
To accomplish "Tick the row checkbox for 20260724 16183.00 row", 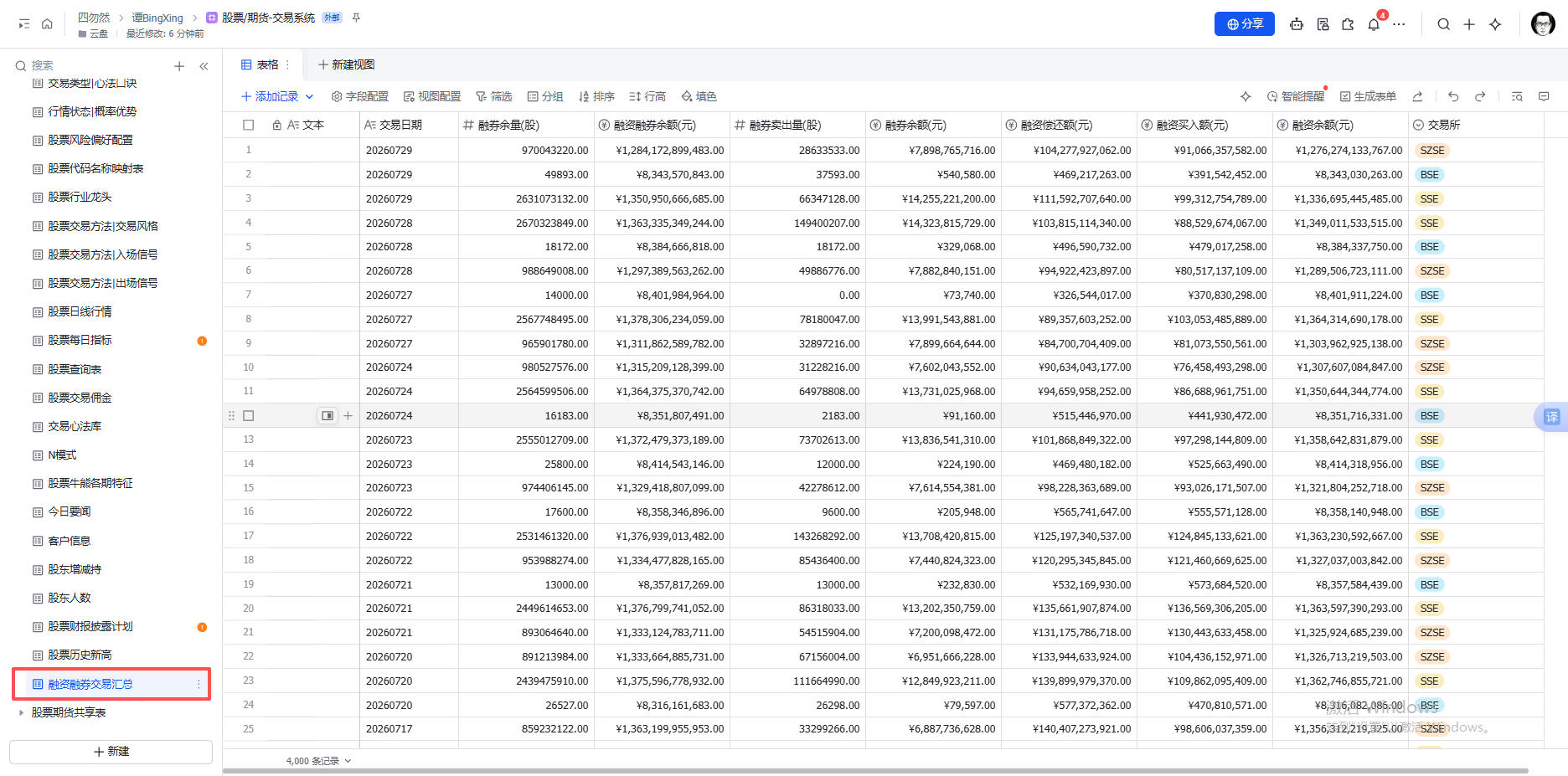I will click(248, 416).
